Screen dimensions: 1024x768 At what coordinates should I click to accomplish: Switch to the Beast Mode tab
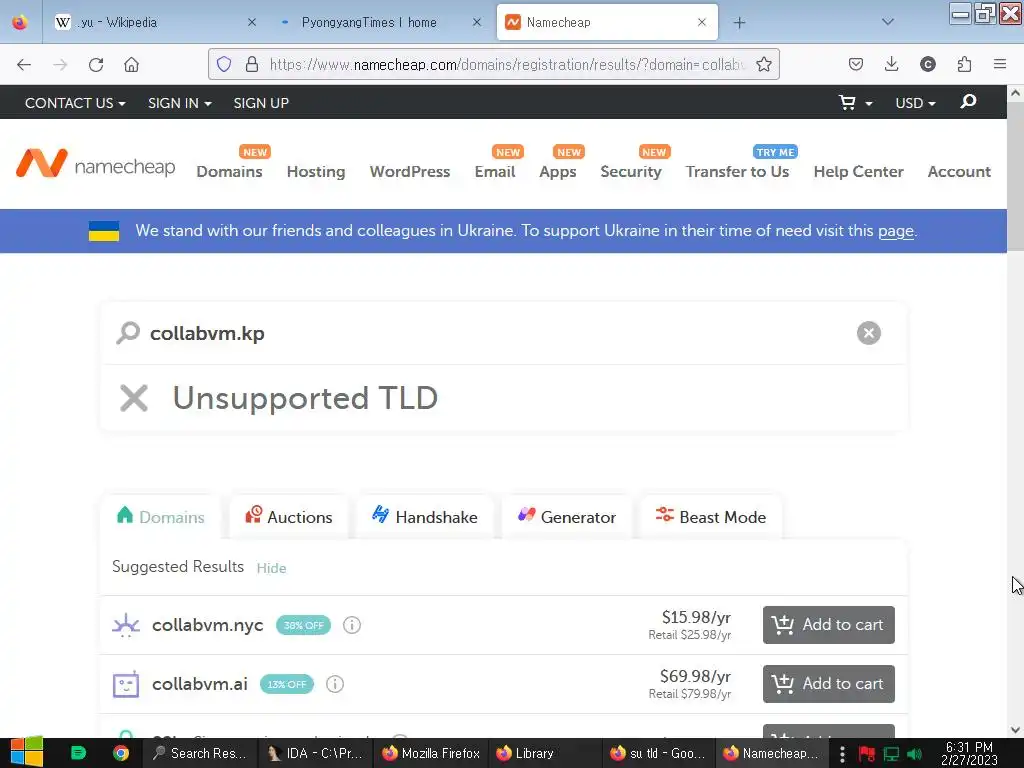coord(711,517)
